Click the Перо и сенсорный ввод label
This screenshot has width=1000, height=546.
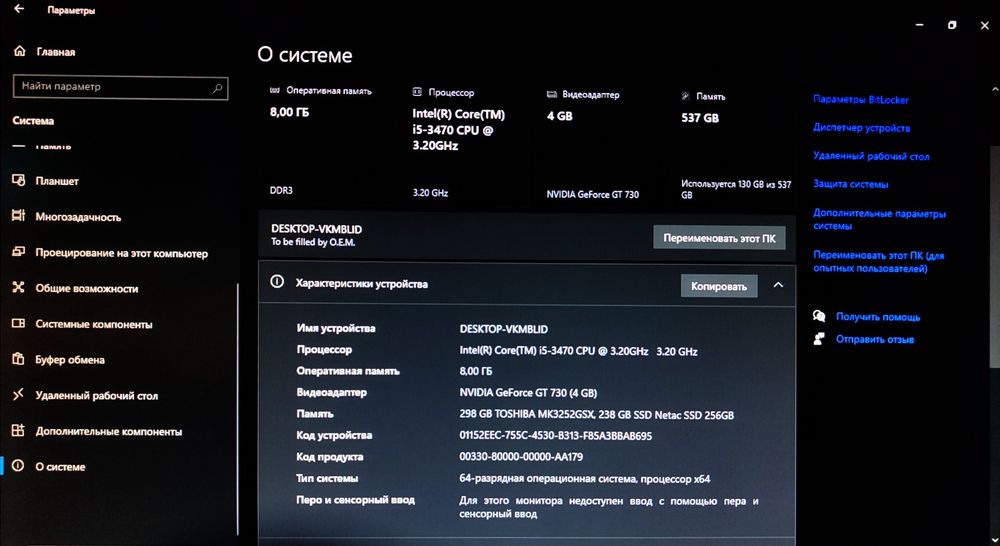(355, 500)
